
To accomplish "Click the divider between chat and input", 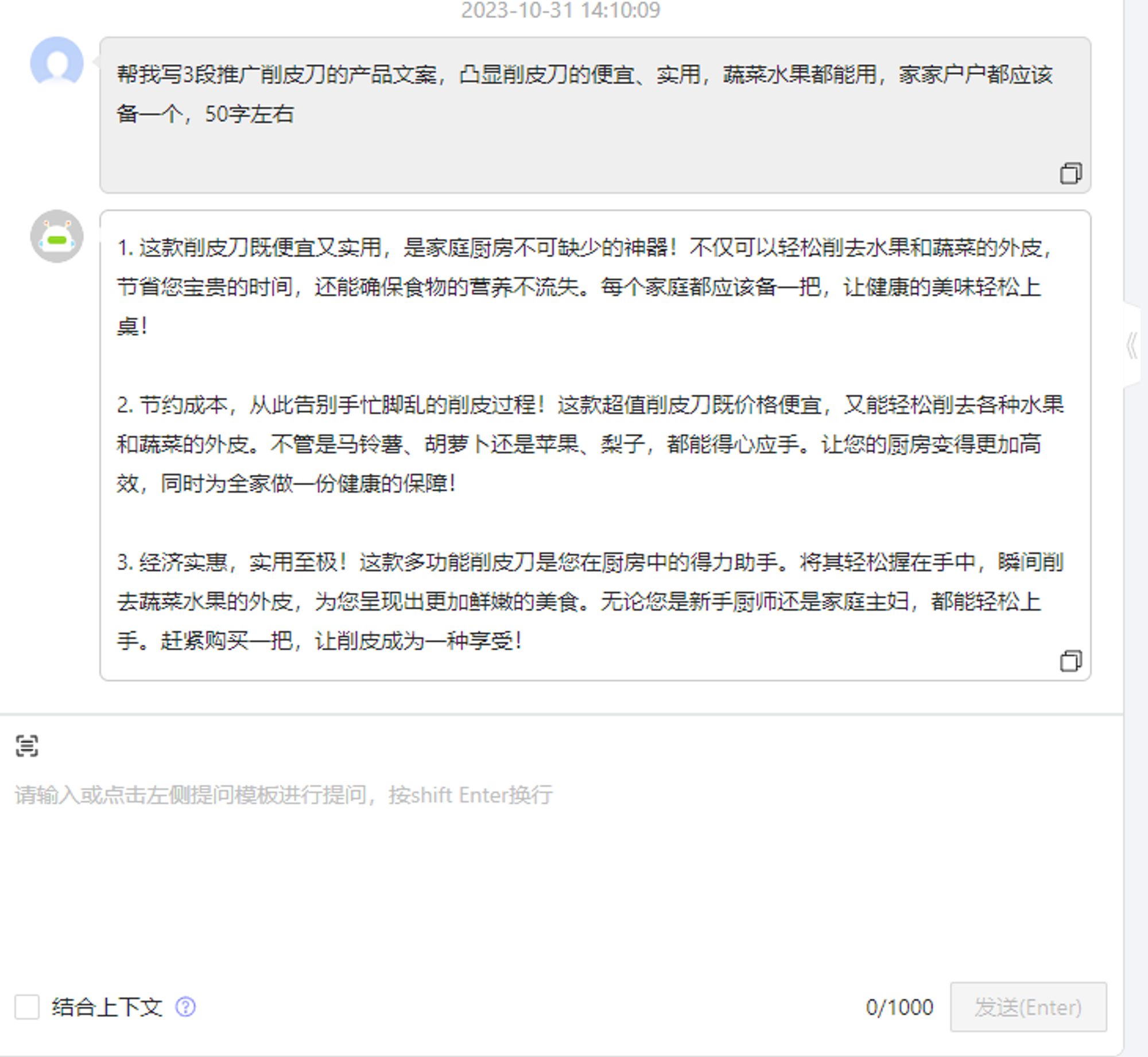I will 560,715.
